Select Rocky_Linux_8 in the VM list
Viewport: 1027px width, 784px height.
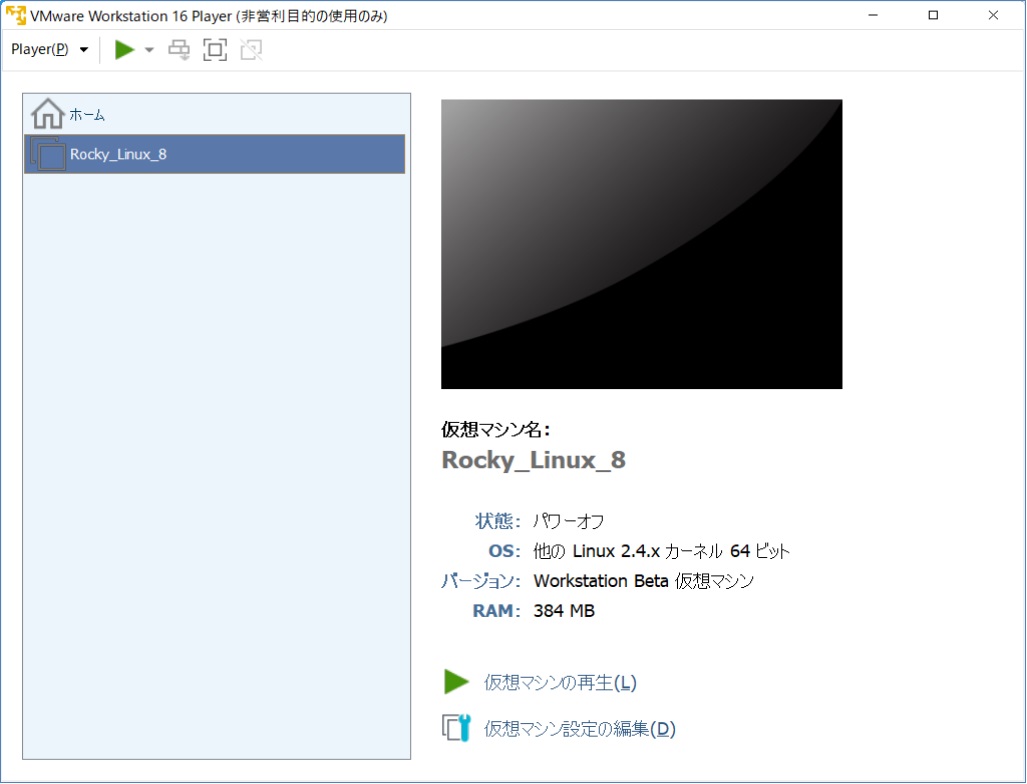click(214, 154)
